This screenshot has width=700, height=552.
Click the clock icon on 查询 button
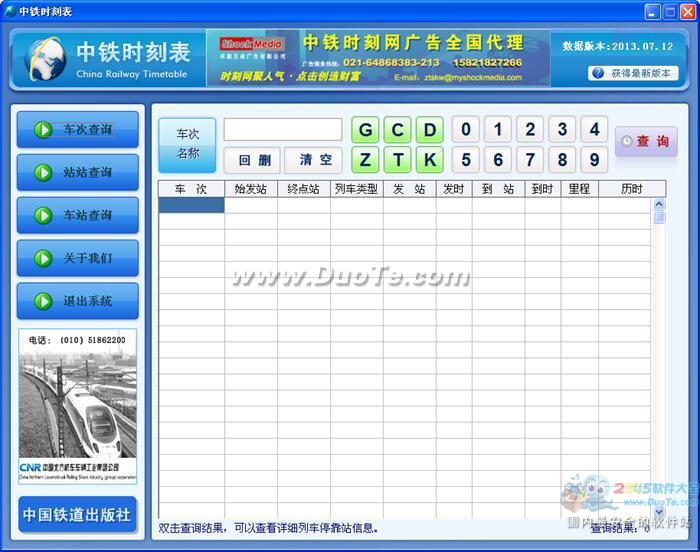tap(626, 141)
